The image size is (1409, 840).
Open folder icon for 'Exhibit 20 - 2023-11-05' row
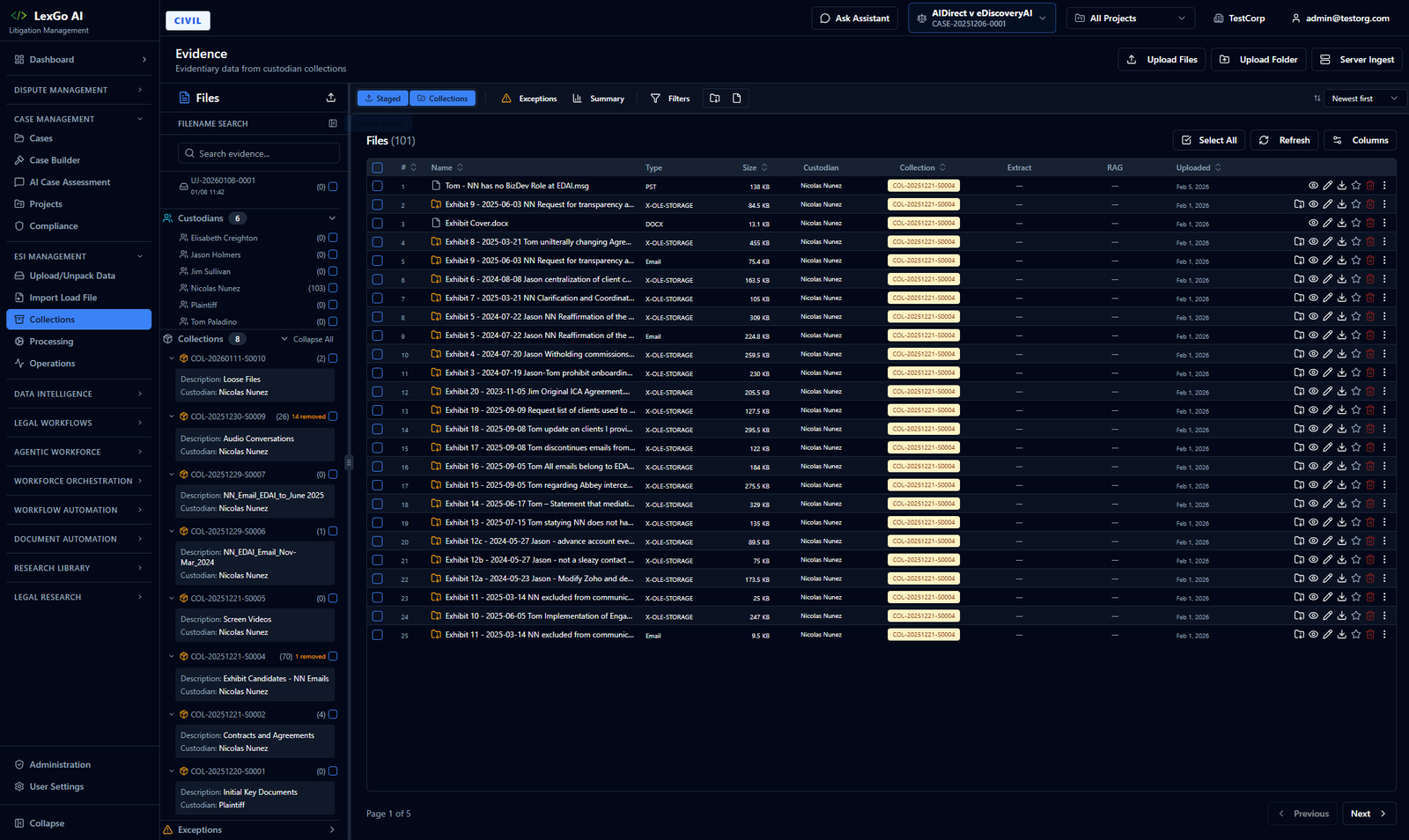tap(1299, 391)
